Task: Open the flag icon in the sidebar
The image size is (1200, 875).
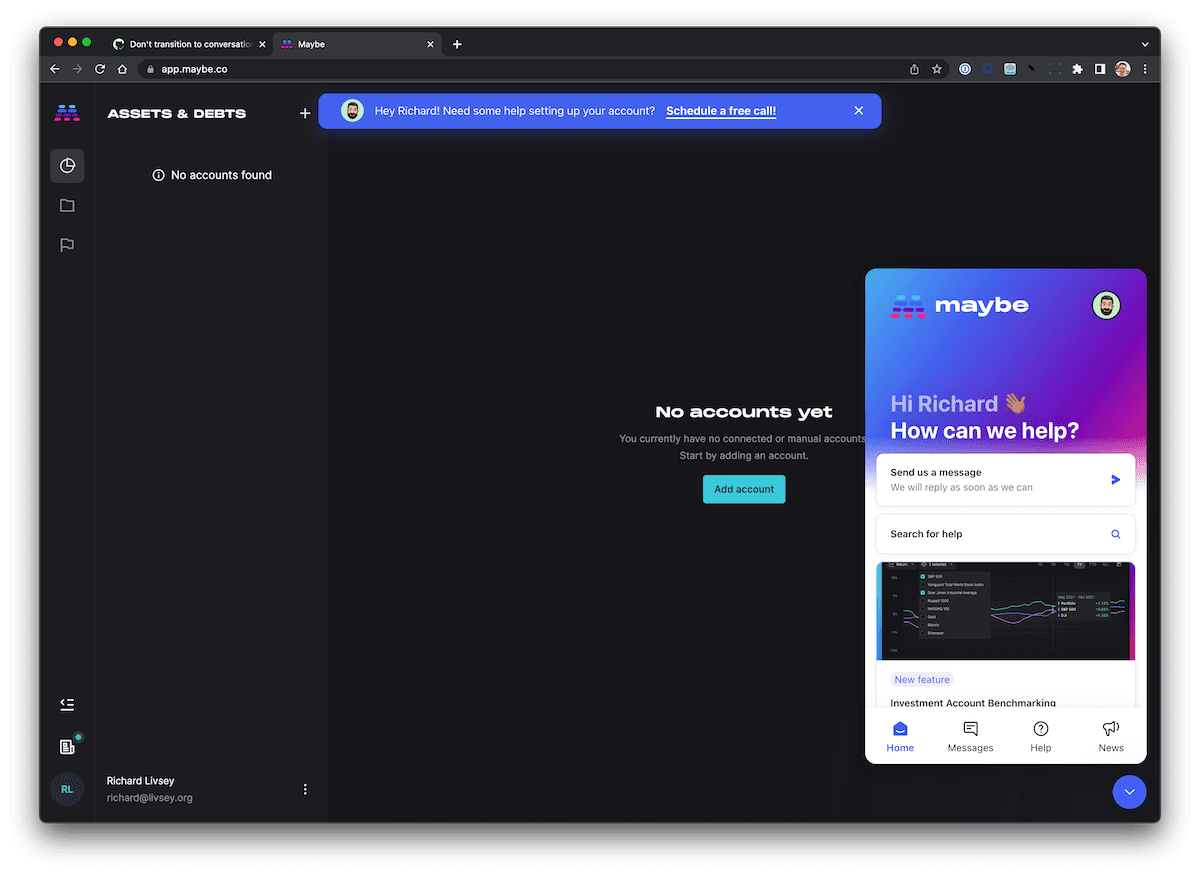Action: tap(67, 245)
